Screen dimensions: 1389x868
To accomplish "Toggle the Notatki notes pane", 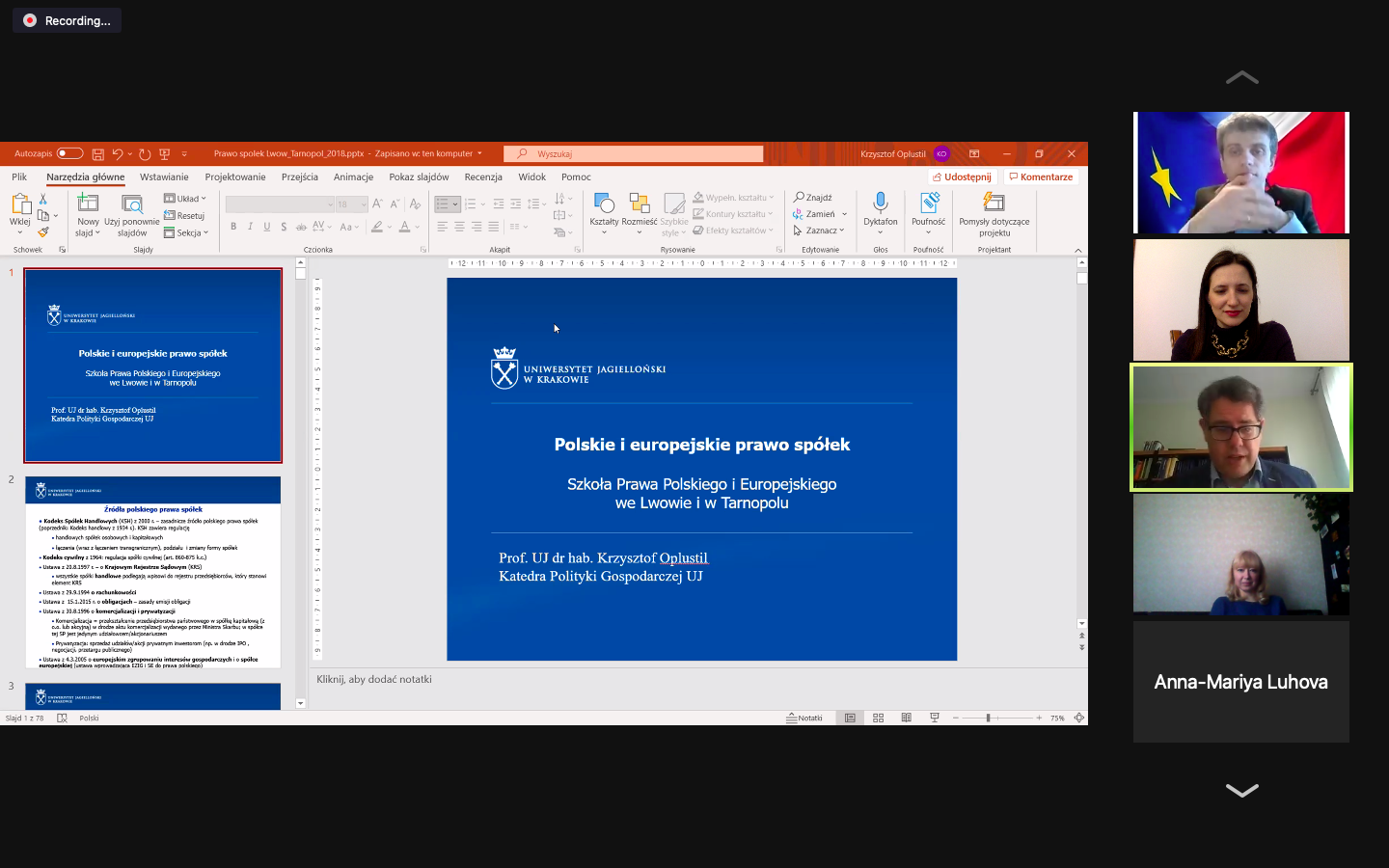I will click(804, 718).
